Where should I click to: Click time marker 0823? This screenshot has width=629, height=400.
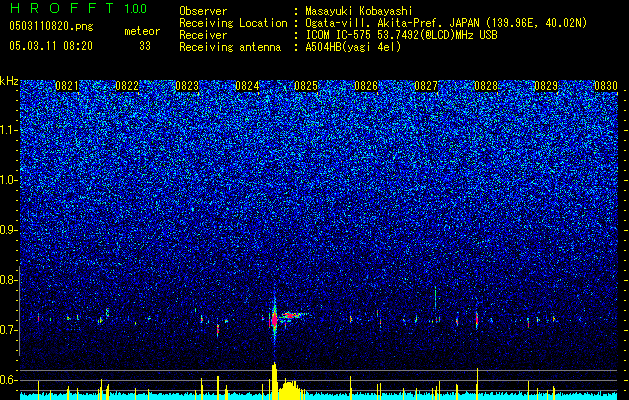tap(187, 86)
